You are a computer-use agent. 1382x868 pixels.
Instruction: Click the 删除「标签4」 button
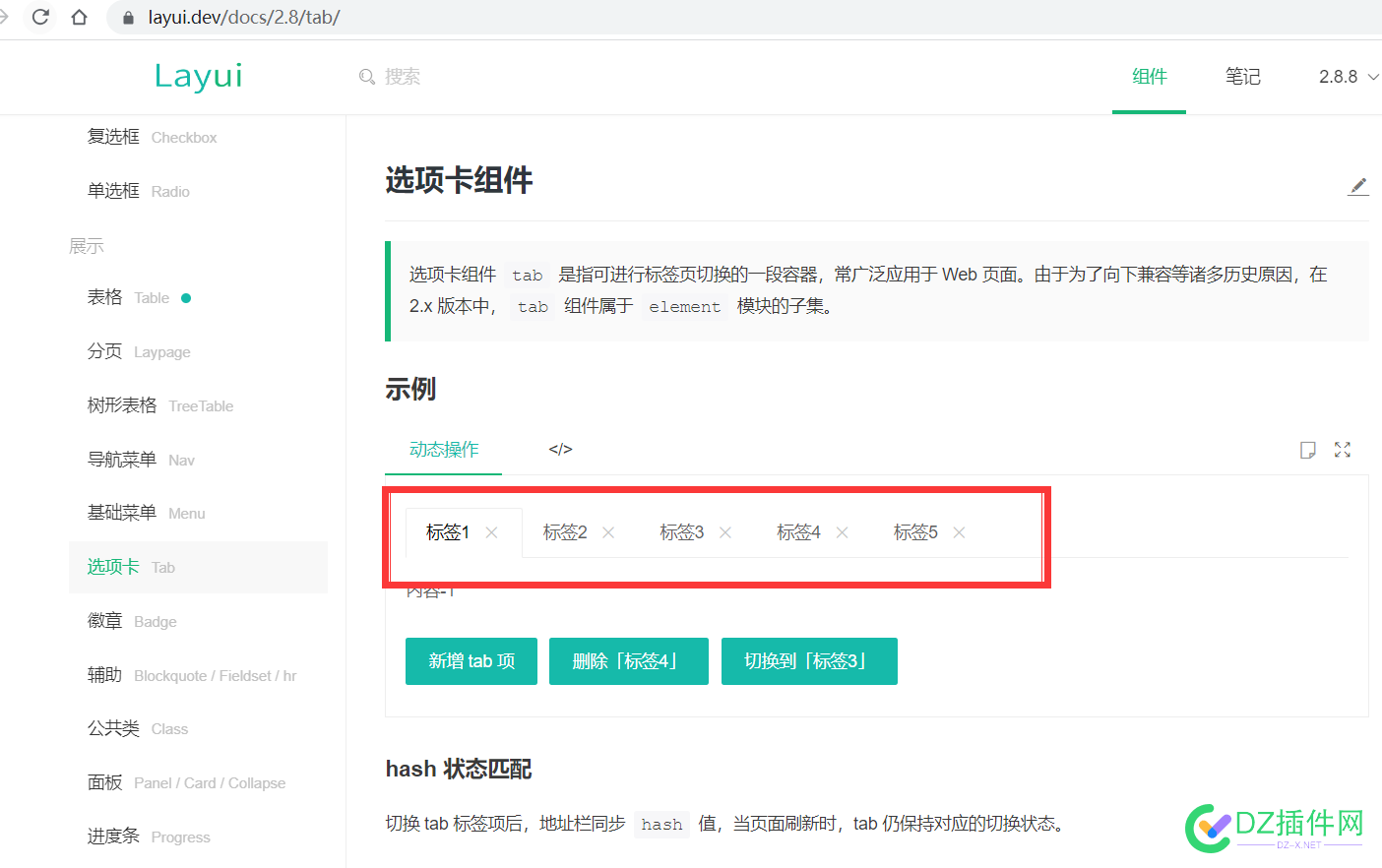(629, 661)
